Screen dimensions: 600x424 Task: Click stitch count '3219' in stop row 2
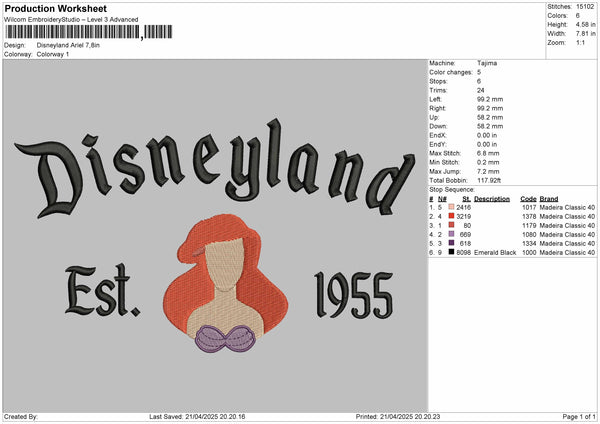click(463, 217)
